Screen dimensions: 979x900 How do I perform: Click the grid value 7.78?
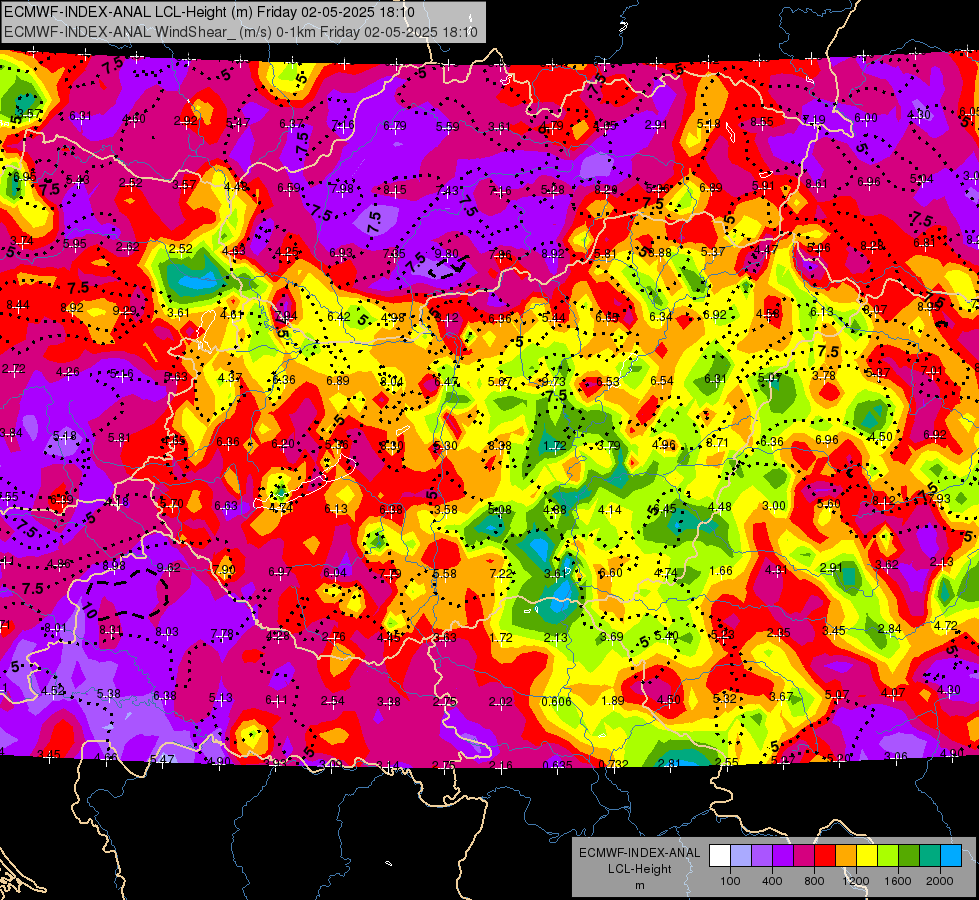pyautogui.click(x=222, y=634)
